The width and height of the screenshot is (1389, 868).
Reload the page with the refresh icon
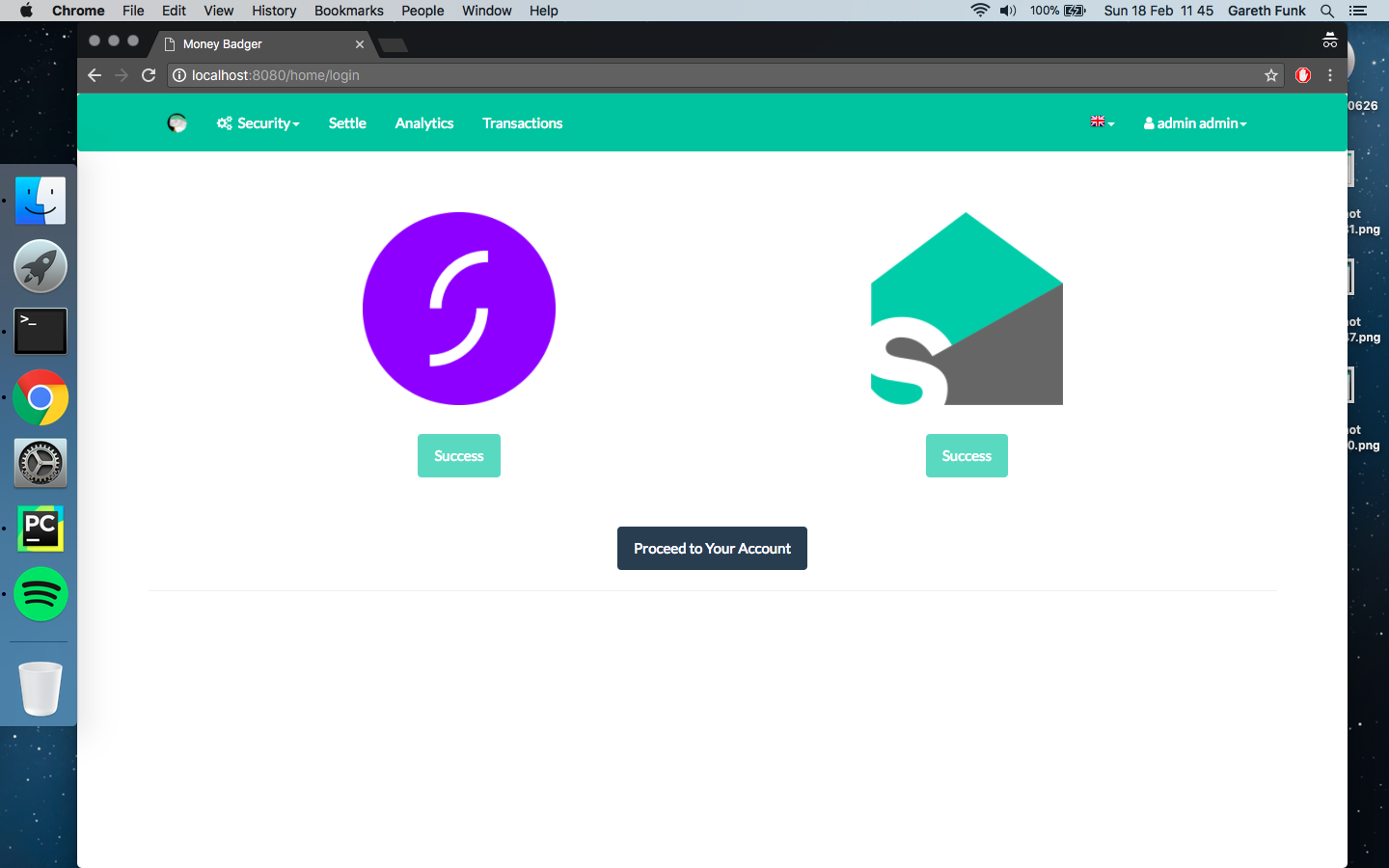pyautogui.click(x=149, y=75)
